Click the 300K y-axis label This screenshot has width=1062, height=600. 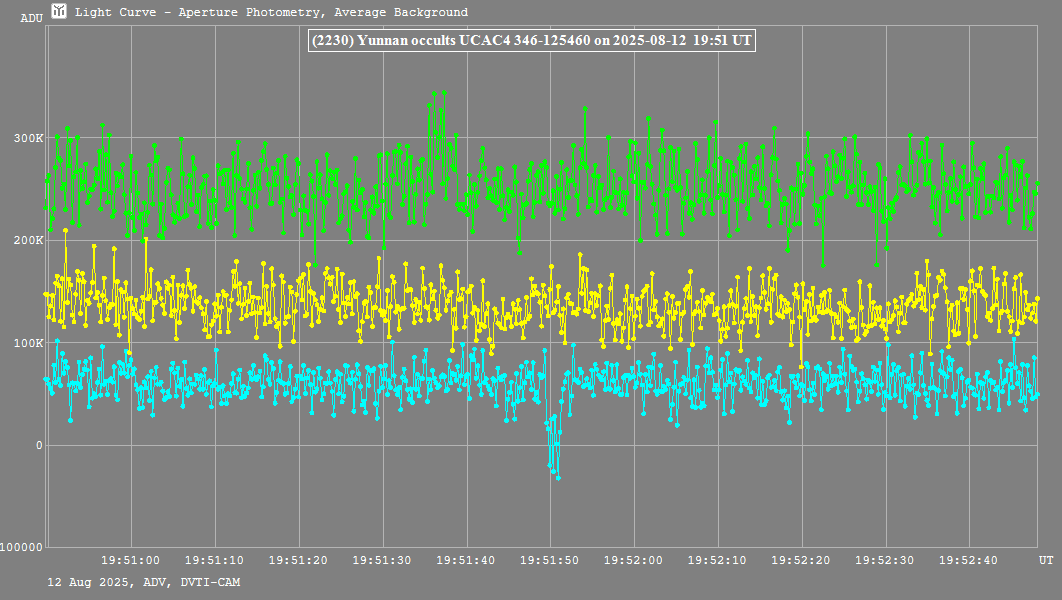pyautogui.click(x=25, y=138)
